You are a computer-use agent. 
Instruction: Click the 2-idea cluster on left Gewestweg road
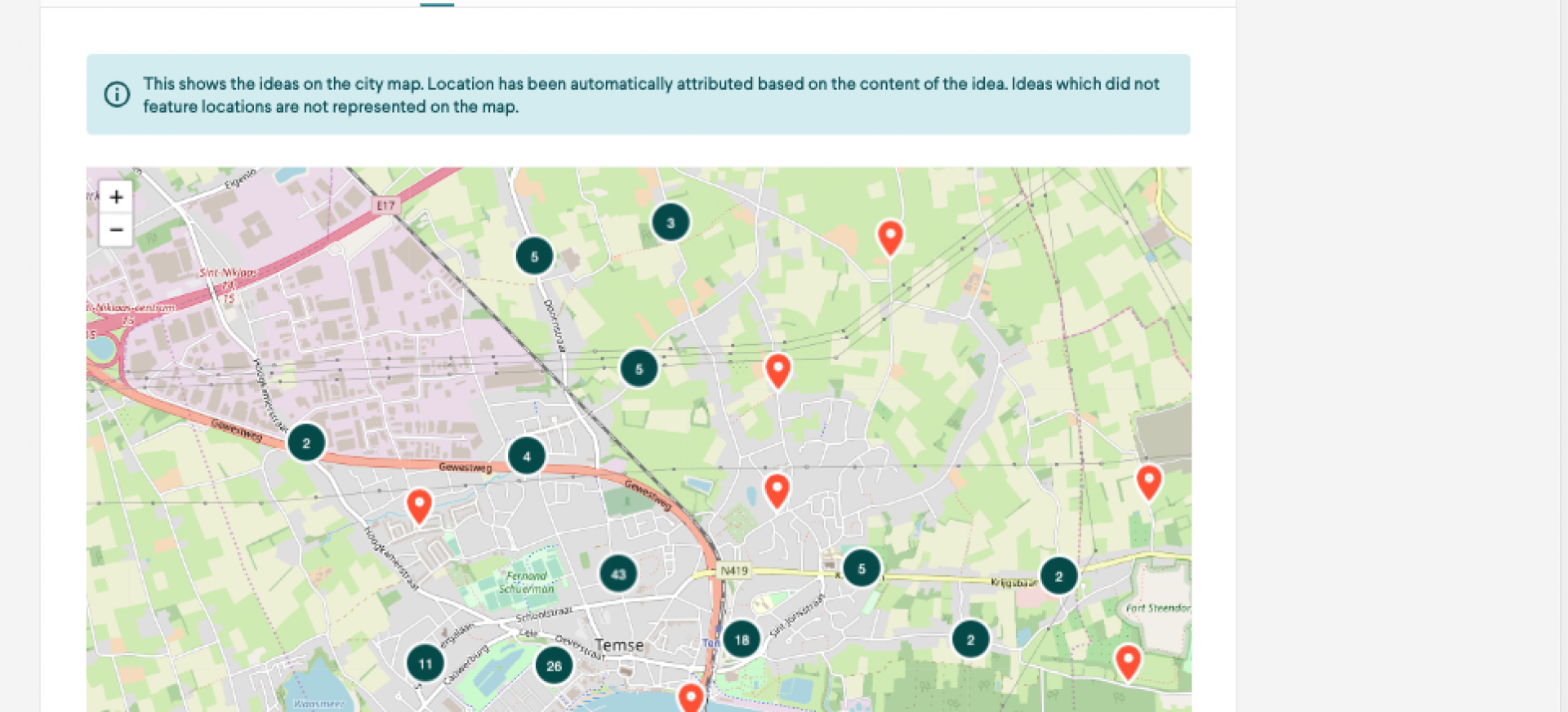point(306,443)
